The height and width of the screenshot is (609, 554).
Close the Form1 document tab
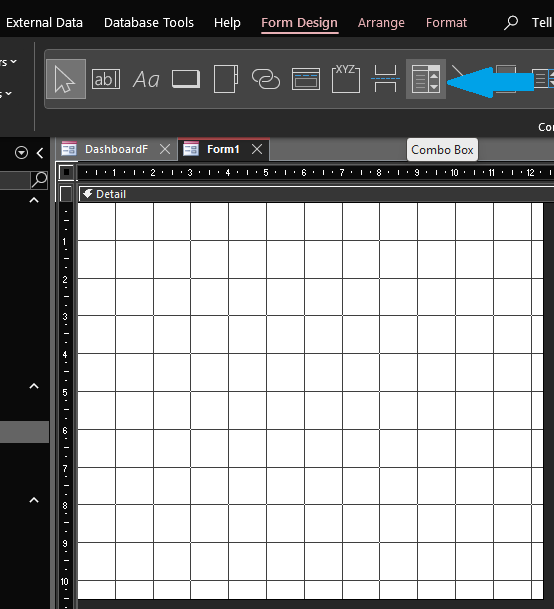257,149
